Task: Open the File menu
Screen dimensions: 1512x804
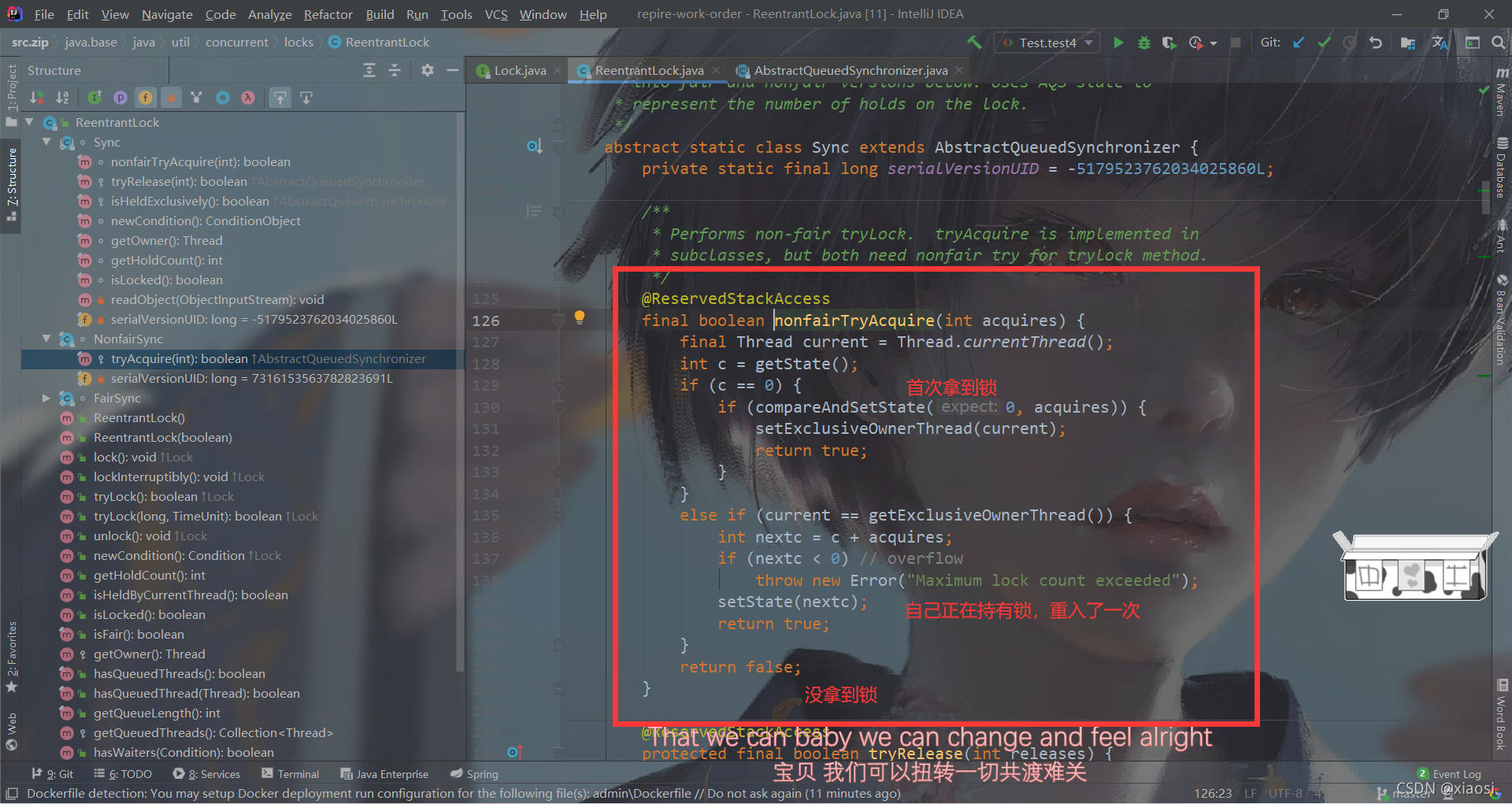Action: [x=44, y=14]
